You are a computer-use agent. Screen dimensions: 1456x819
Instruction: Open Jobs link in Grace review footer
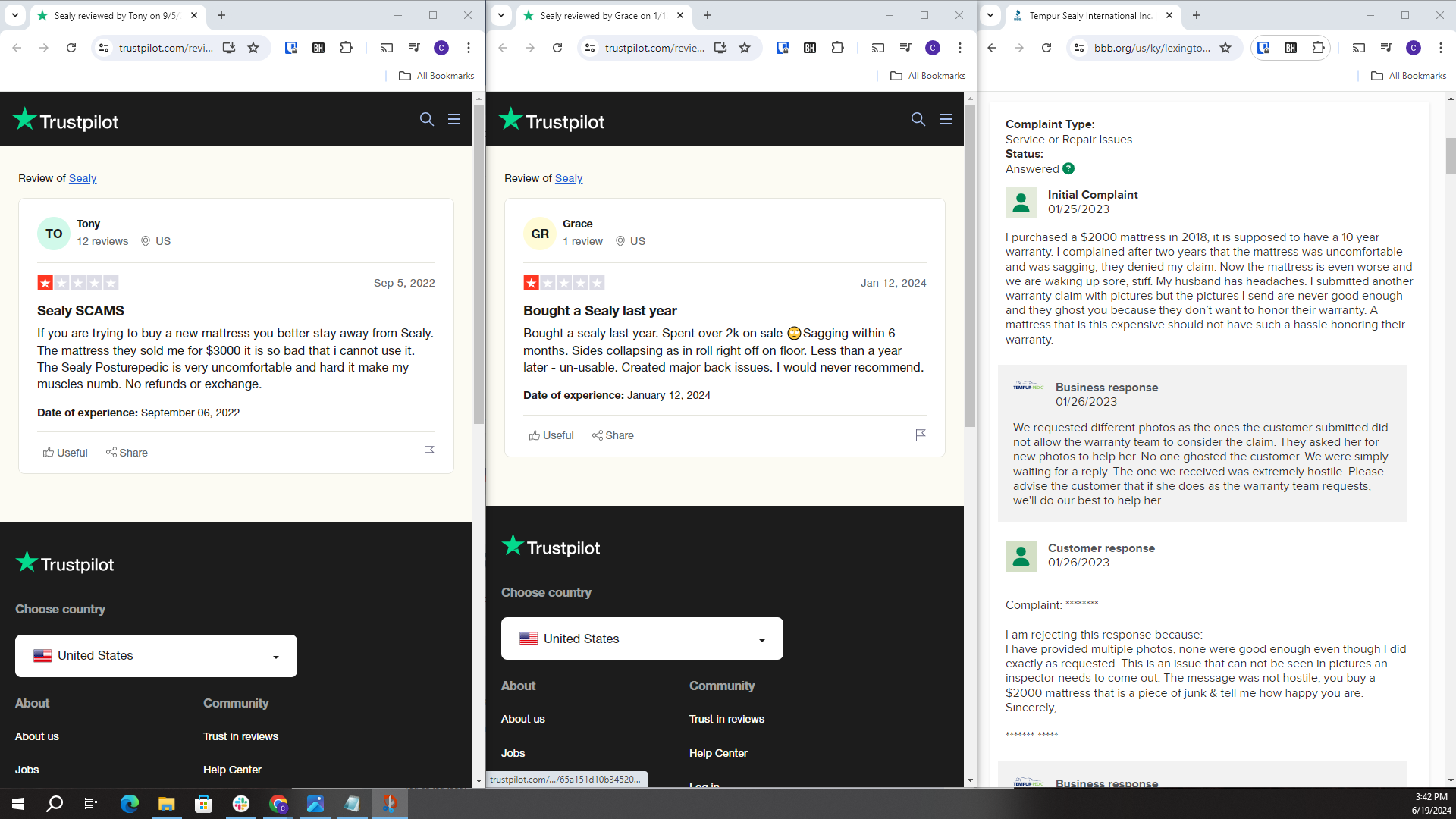[513, 753]
